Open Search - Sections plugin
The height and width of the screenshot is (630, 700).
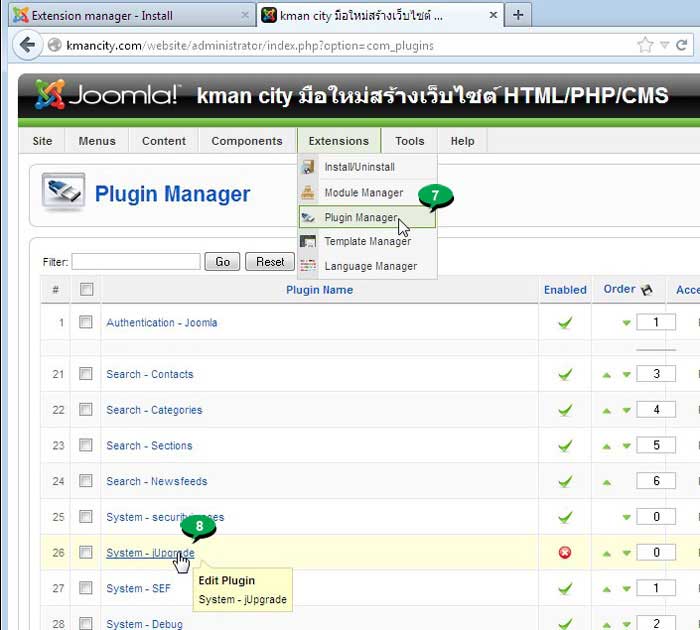click(x=149, y=446)
